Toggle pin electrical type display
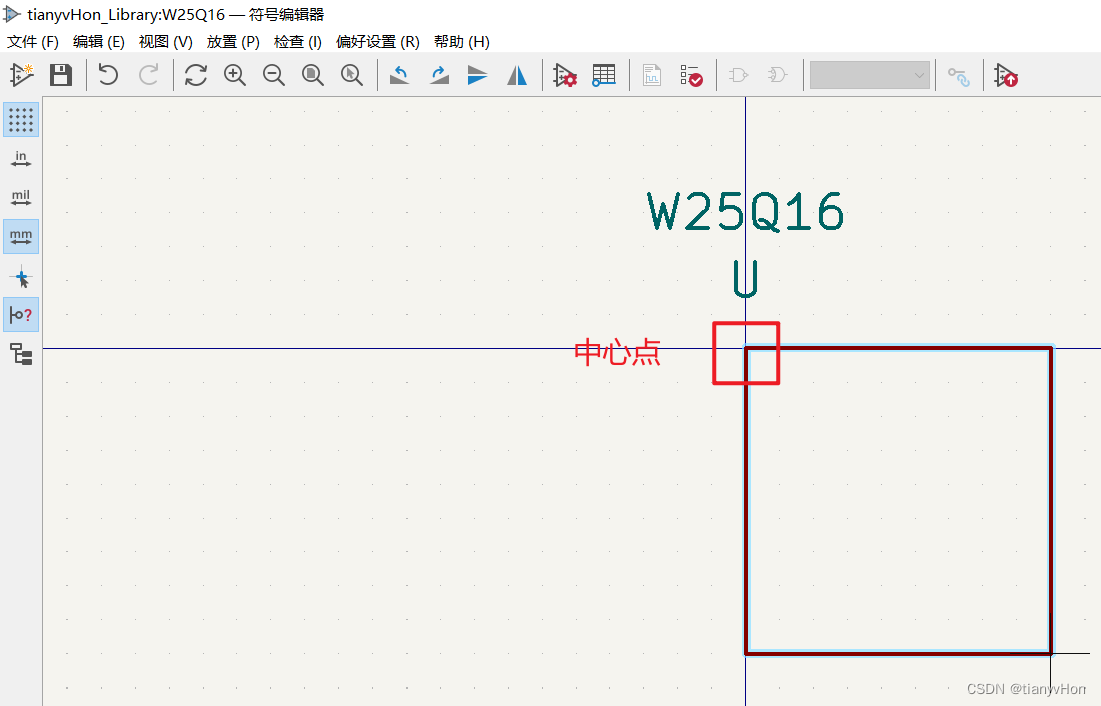The image size is (1101, 706). 21,315
